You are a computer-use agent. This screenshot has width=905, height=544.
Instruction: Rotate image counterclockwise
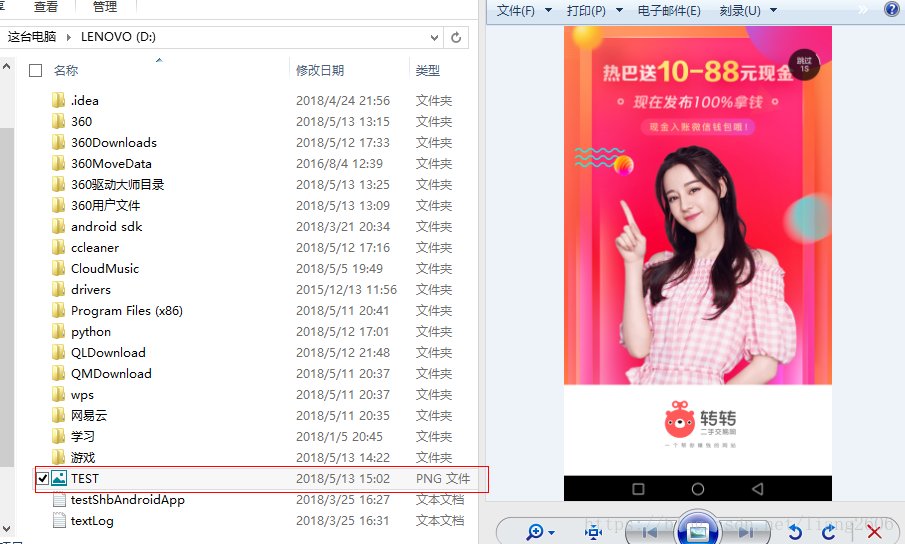point(795,532)
